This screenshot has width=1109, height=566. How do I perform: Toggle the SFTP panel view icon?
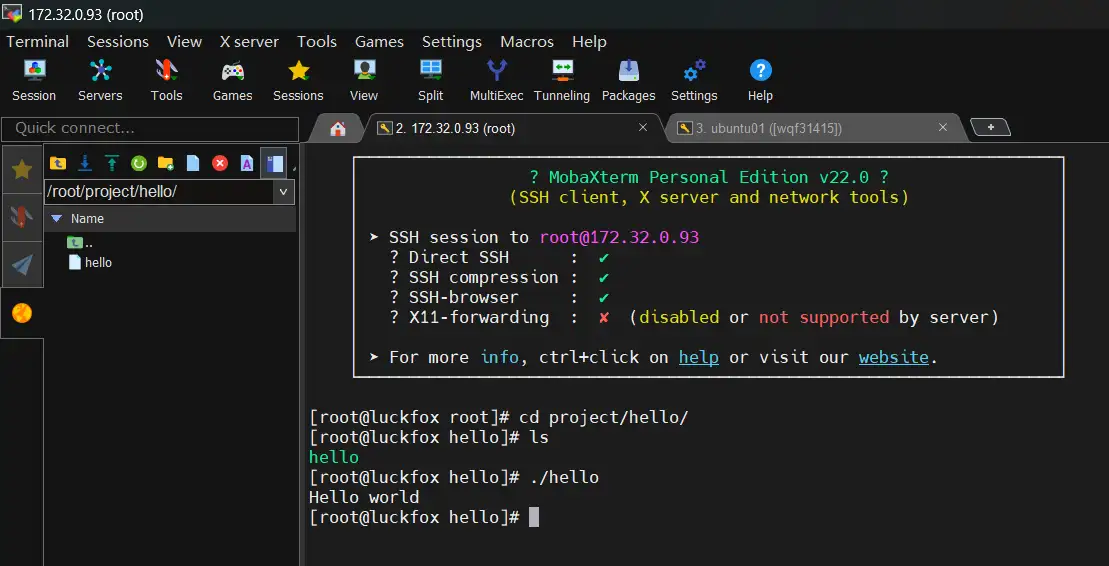[x=274, y=163]
